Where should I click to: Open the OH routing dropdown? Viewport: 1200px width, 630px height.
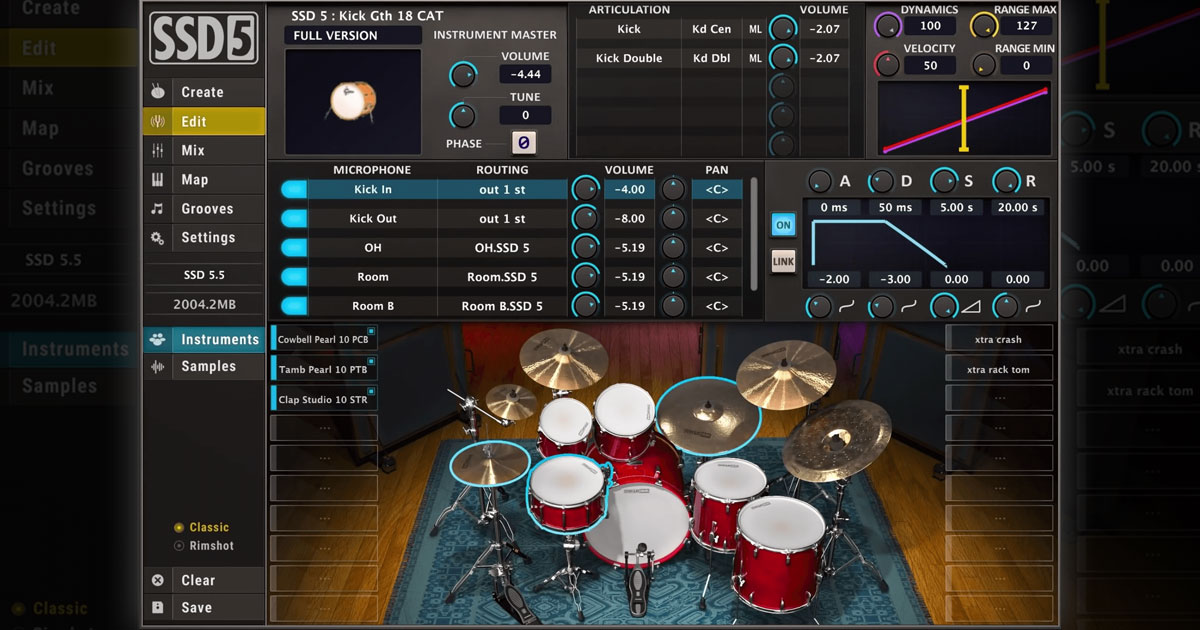[502, 247]
